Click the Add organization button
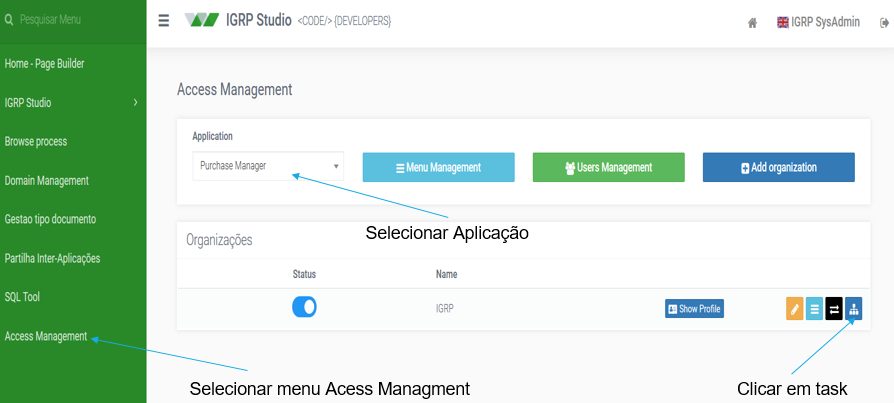The height and width of the screenshot is (403, 894). pyautogui.click(x=778, y=167)
